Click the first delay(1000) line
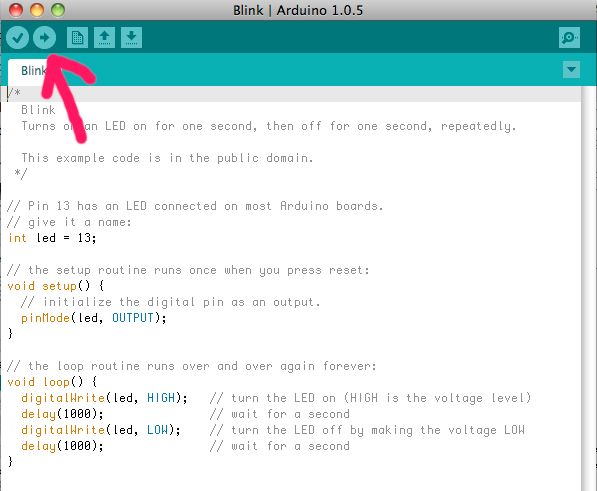The width and height of the screenshot is (597, 491). [x=62, y=414]
